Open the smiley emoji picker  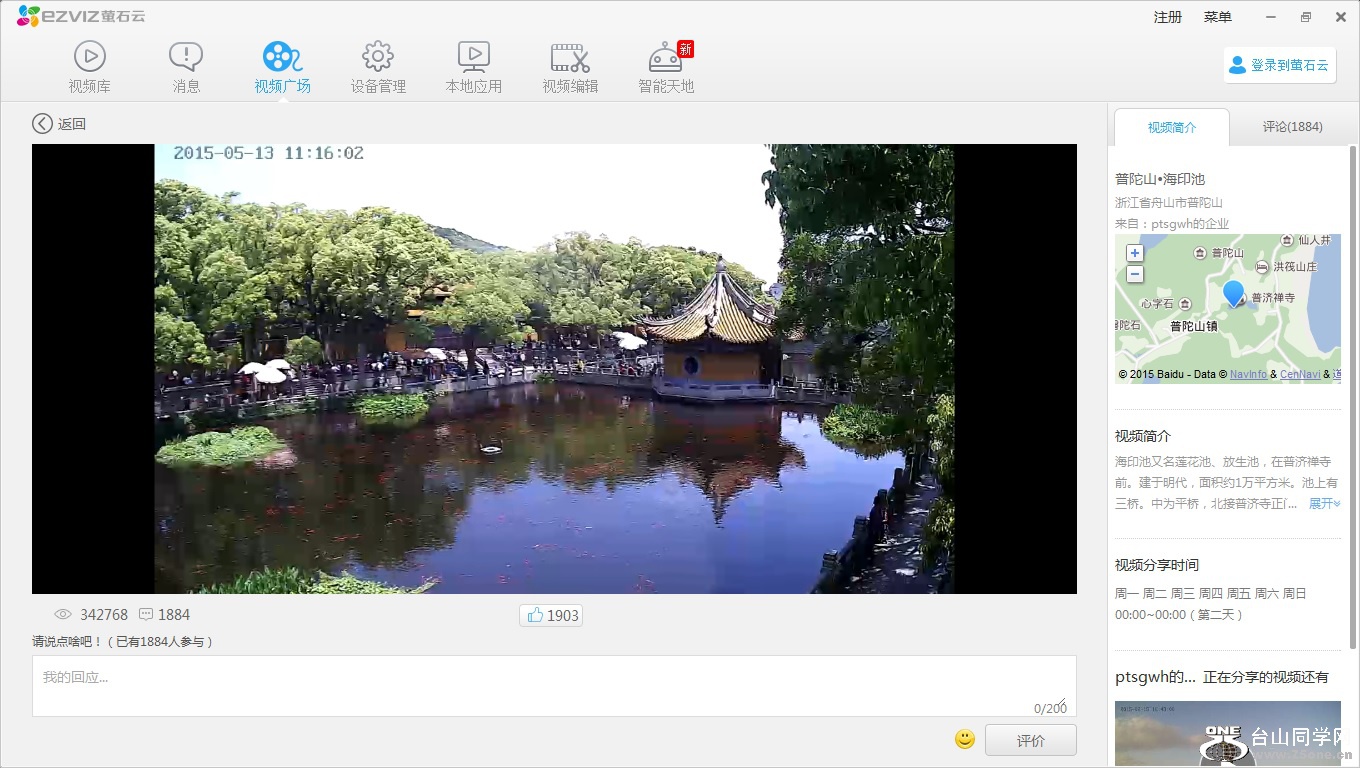tap(965, 739)
